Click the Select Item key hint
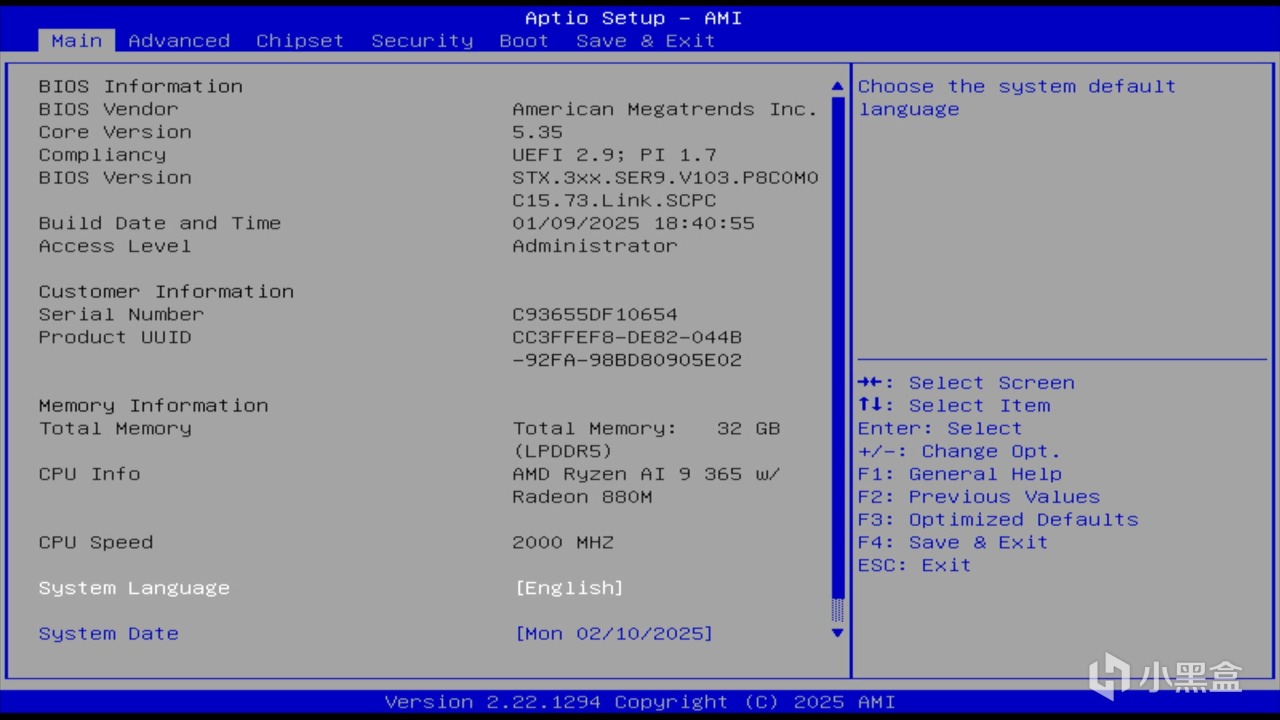The image size is (1280, 720). (x=954, y=406)
